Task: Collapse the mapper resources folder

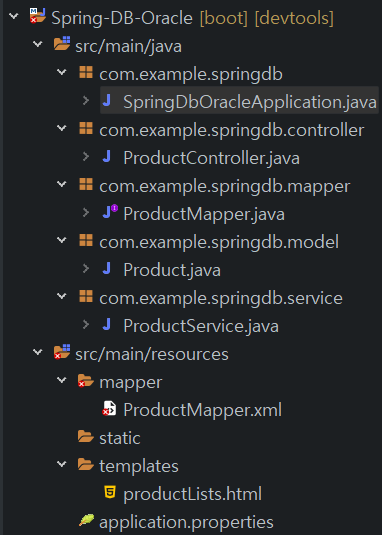Action: (x=61, y=380)
